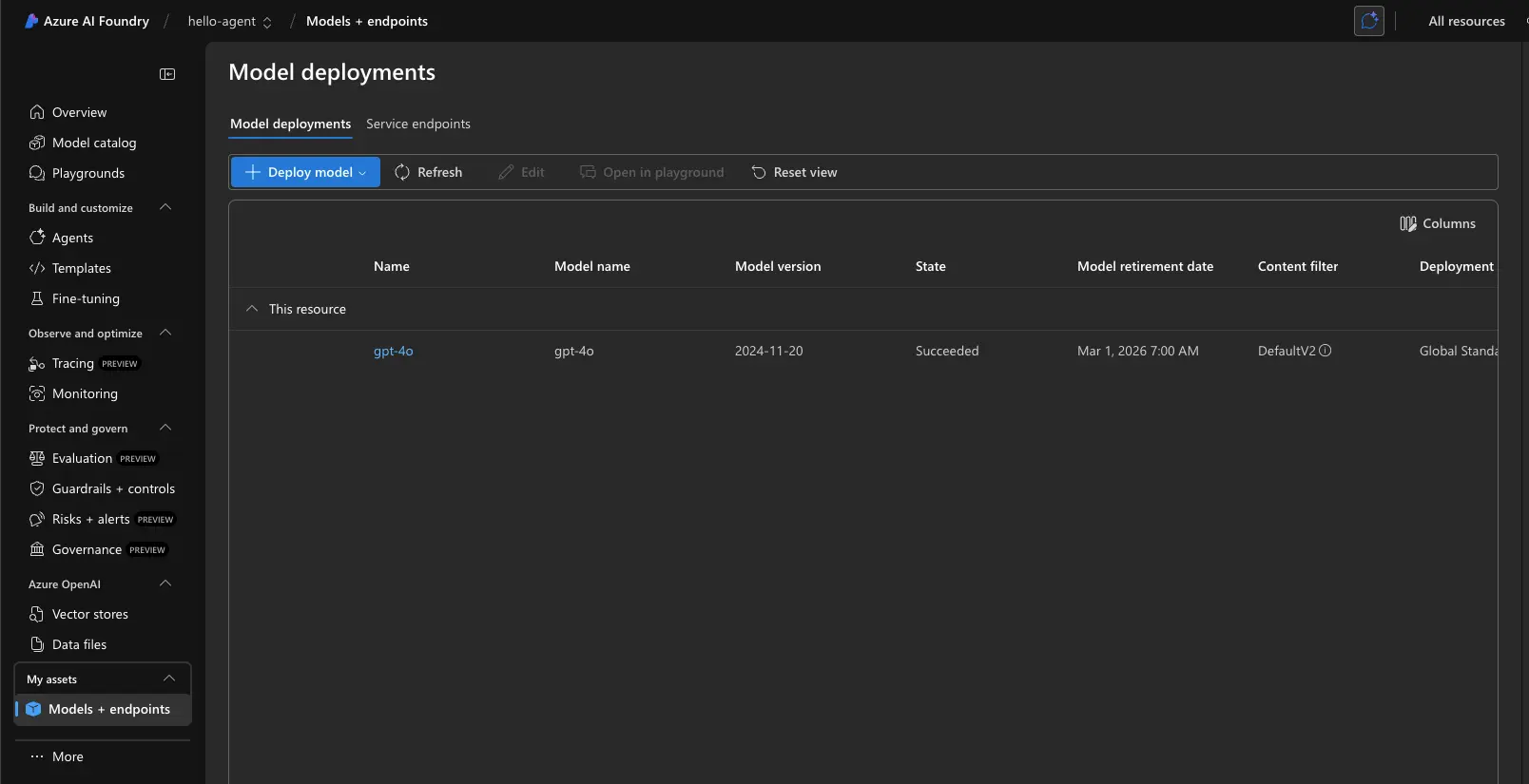Click the Templates code icon
Screen dimensions: 1529x784
[37, 268]
